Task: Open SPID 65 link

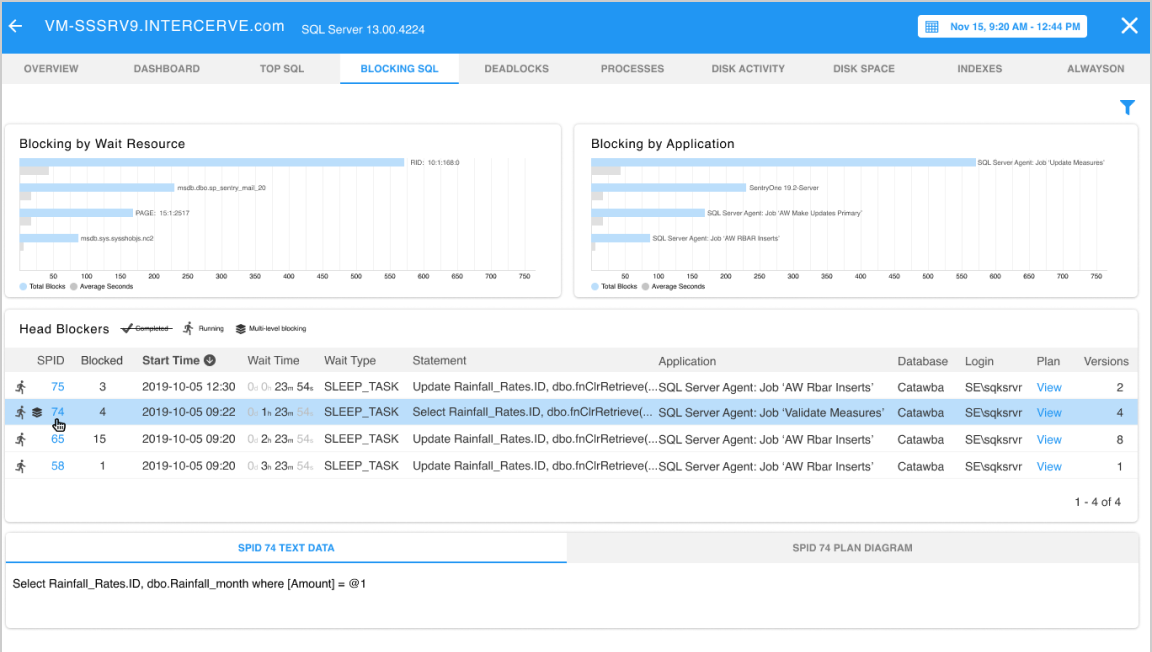Action: (x=58, y=439)
